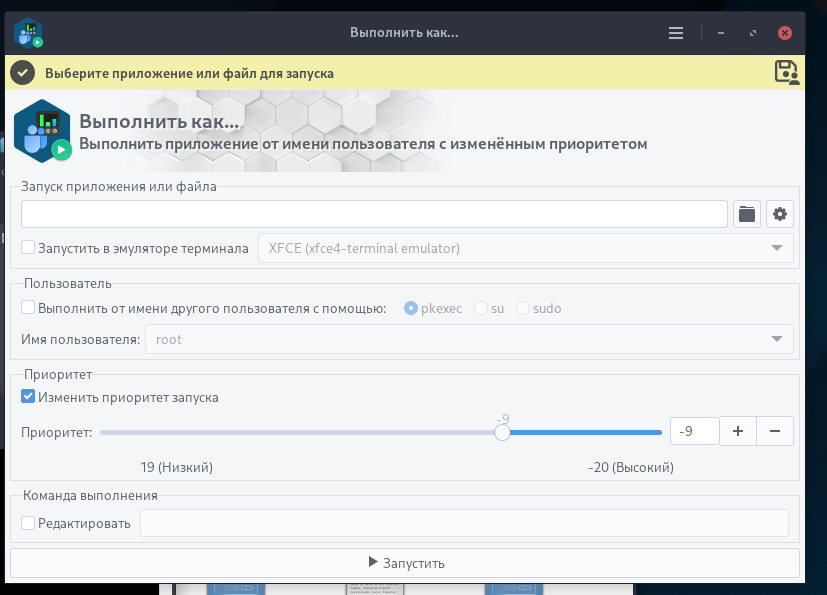Decrease priority with minus button
Viewport: 827px width, 595px height.
coord(775,431)
